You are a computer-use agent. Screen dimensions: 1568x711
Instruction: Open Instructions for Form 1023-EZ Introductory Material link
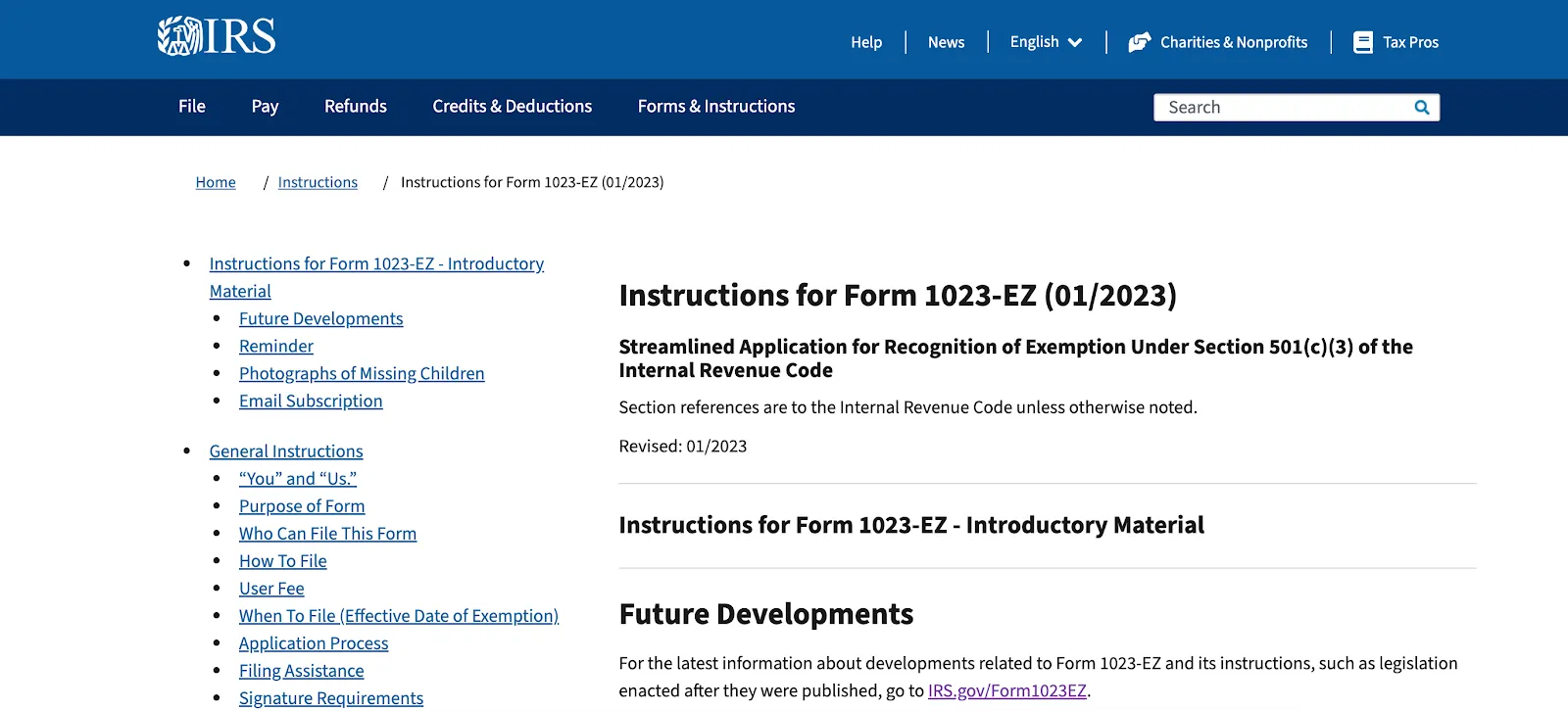tap(376, 277)
